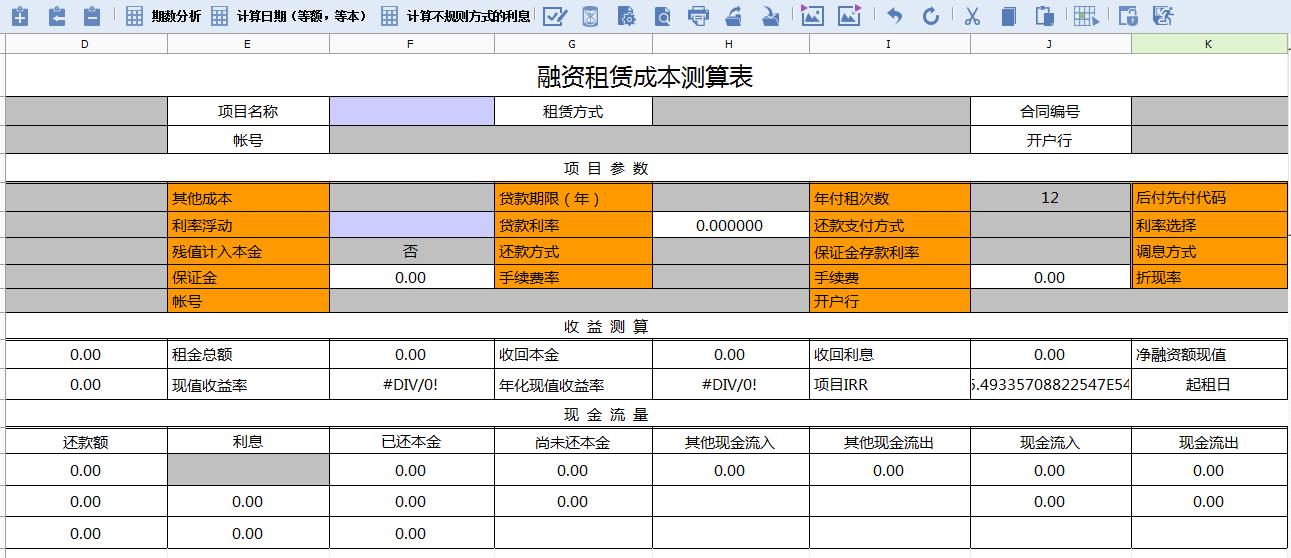
Task: Click the grid with play arrow icon
Action: point(1086,16)
